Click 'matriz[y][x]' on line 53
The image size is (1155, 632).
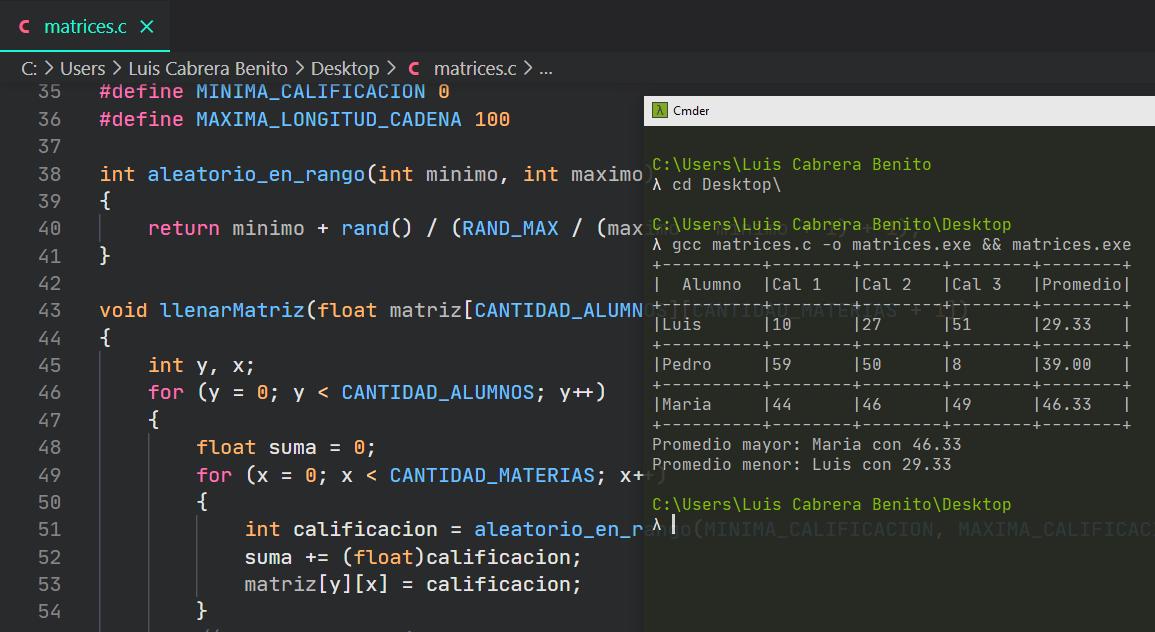click(316, 583)
